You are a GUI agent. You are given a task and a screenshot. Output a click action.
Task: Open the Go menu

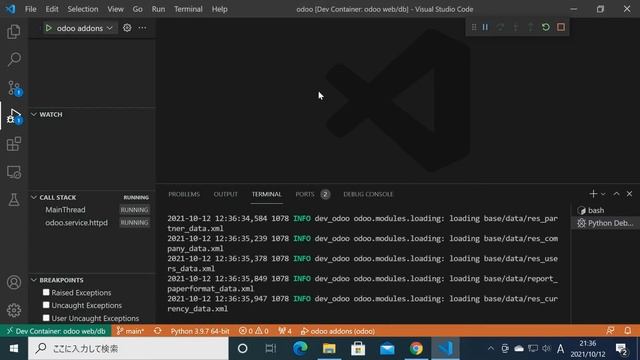coord(138,9)
